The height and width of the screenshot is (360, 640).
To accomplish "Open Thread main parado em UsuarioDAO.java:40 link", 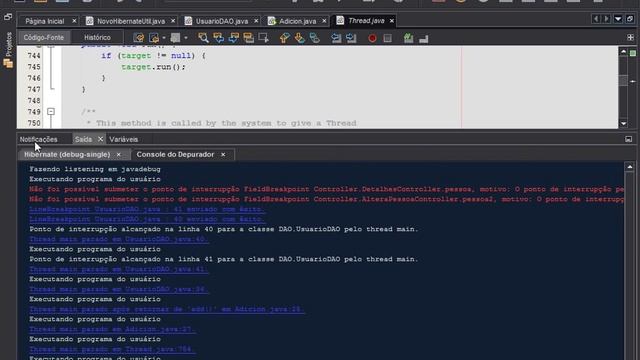I will [x=118, y=239].
